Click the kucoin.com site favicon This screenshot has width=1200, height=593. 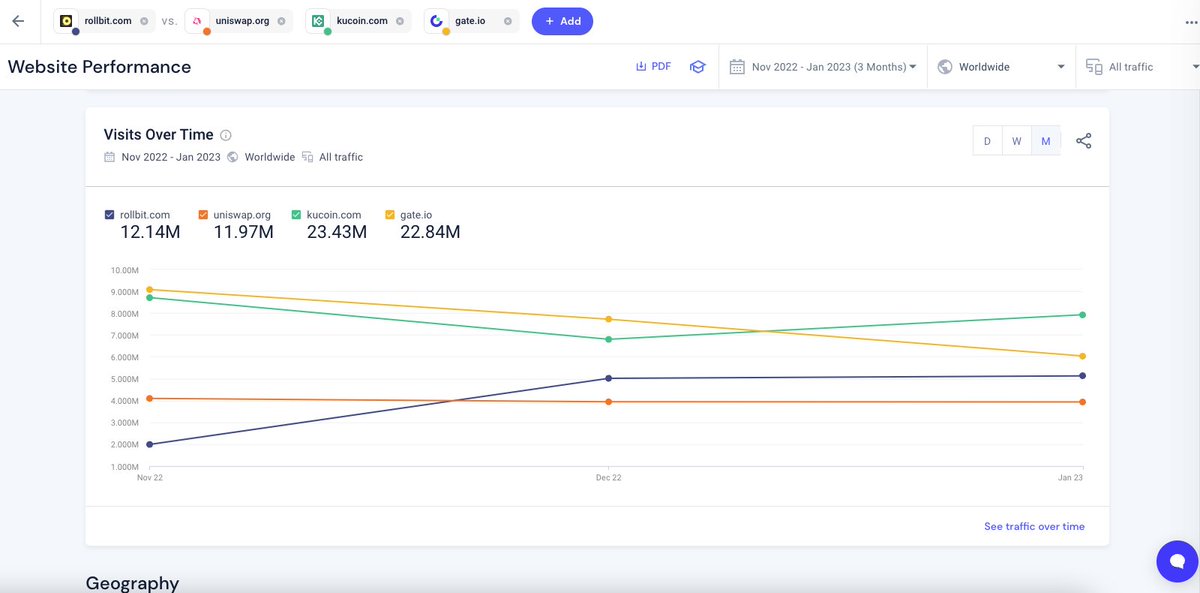[x=318, y=21]
